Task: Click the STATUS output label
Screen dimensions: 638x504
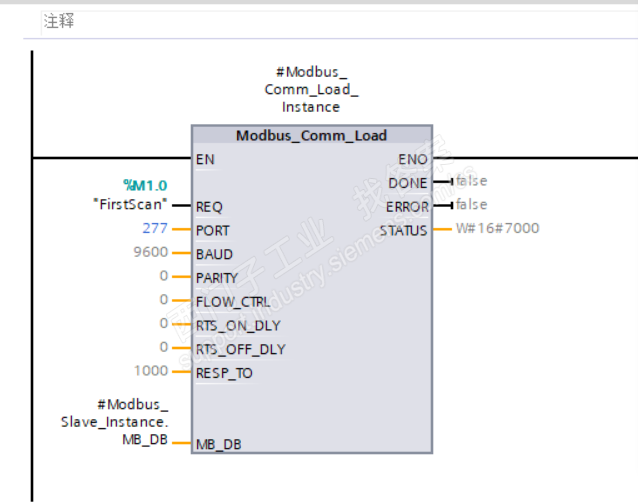Action: click(404, 231)
